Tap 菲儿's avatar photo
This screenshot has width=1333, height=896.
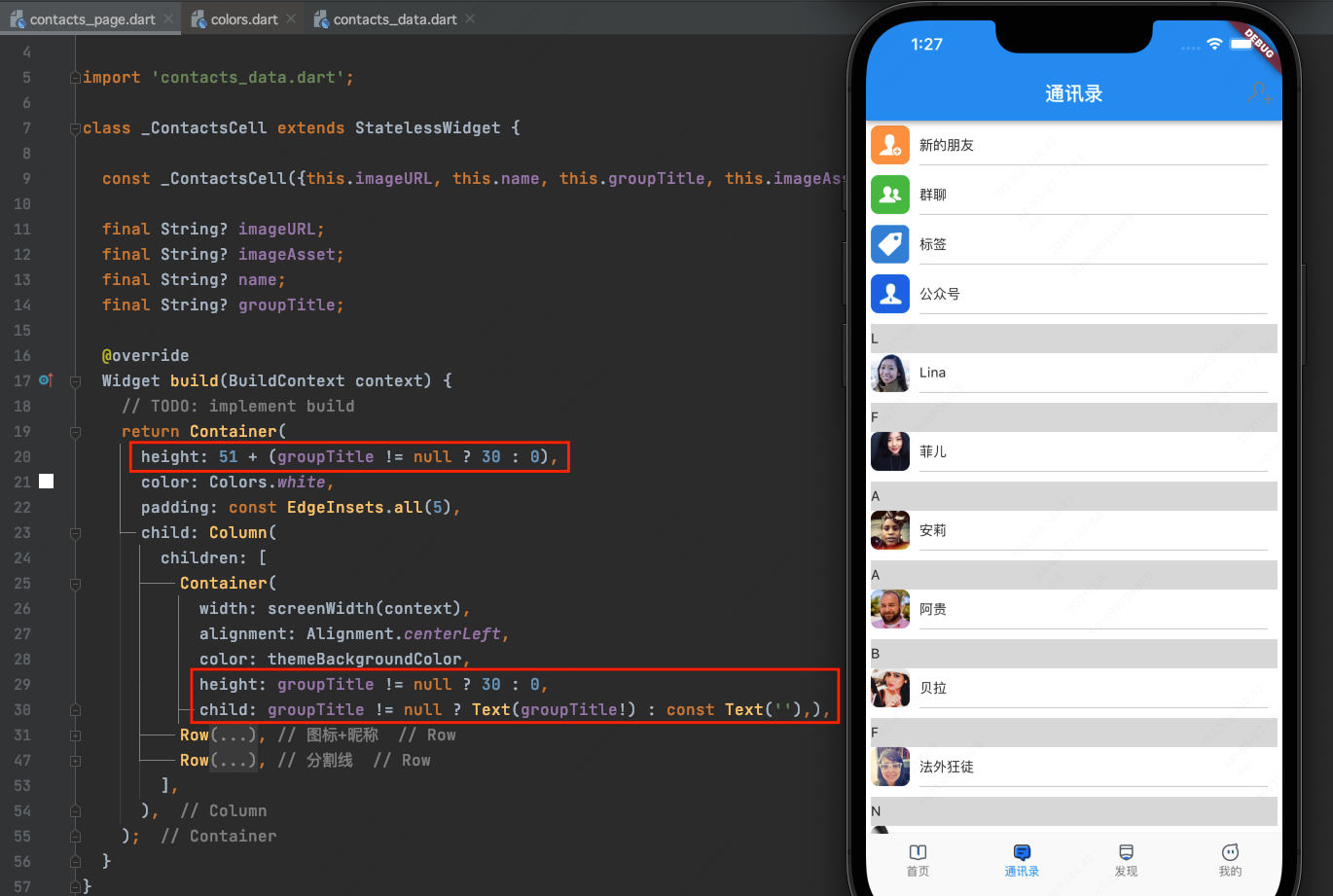[890, 451]
